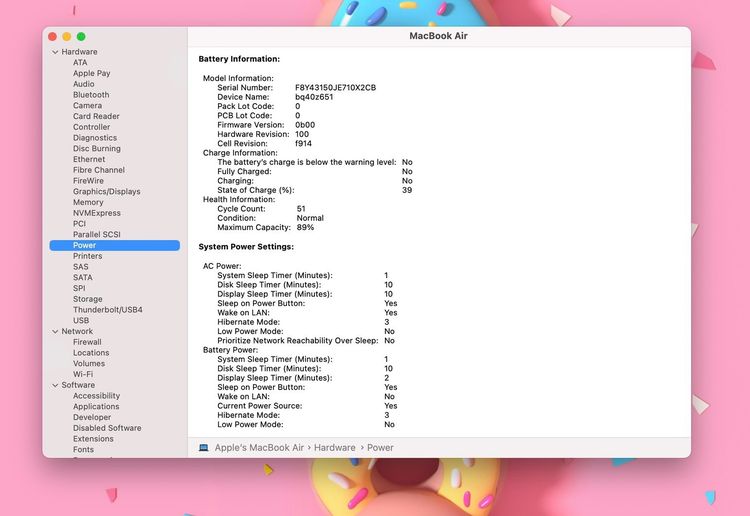Click Power in the path bar
Image resolution: width=750 pixels, height=516 pixels.
380,448
